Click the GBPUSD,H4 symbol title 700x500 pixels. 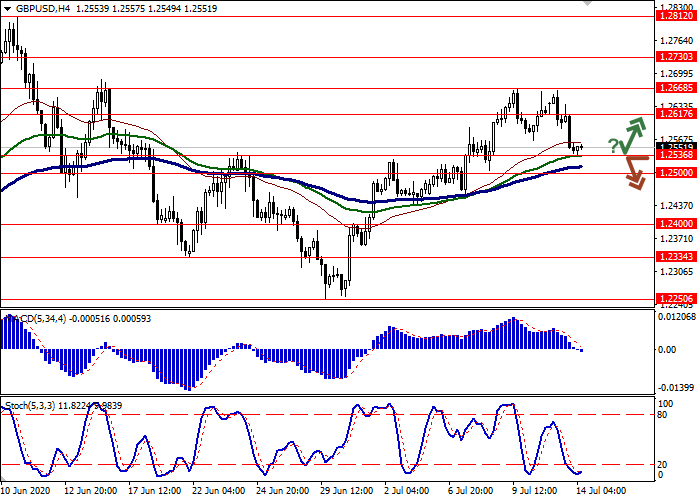coord(43,9)
